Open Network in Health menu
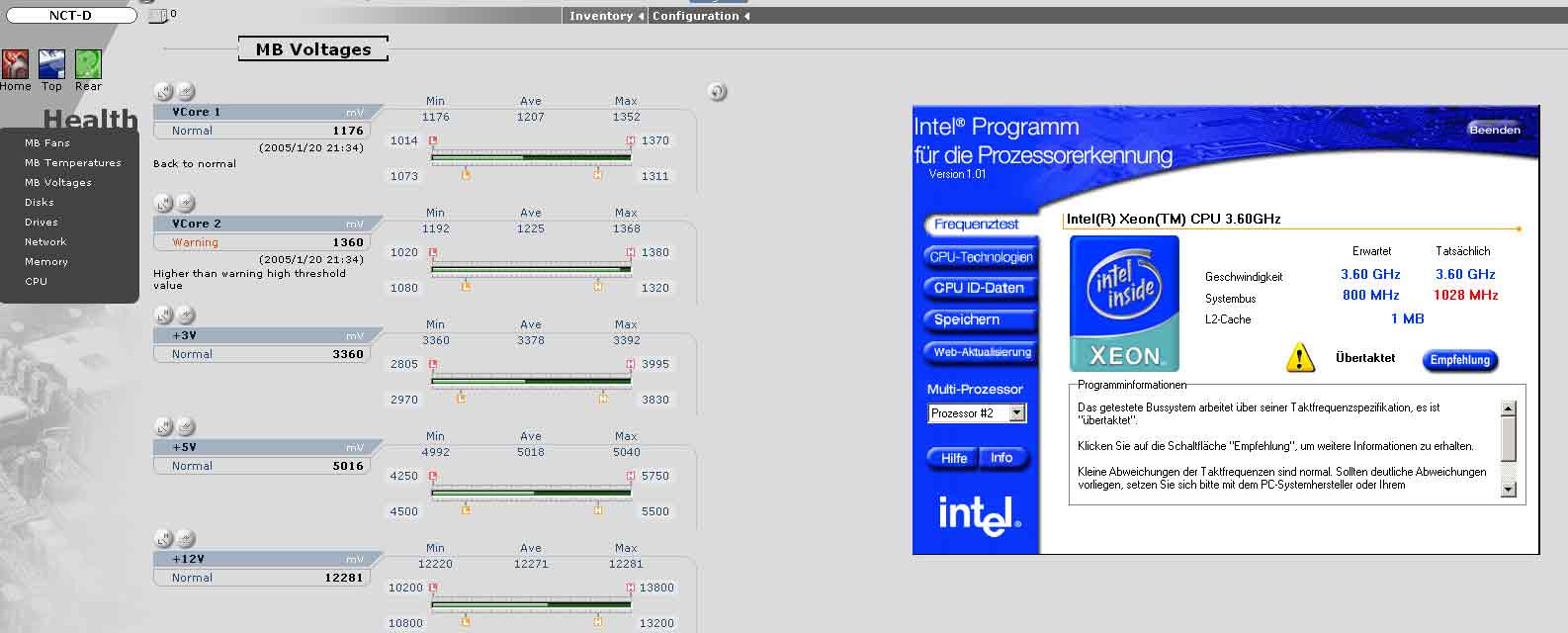The width and height of the screenshot is (1568, 633). [45, 242]
